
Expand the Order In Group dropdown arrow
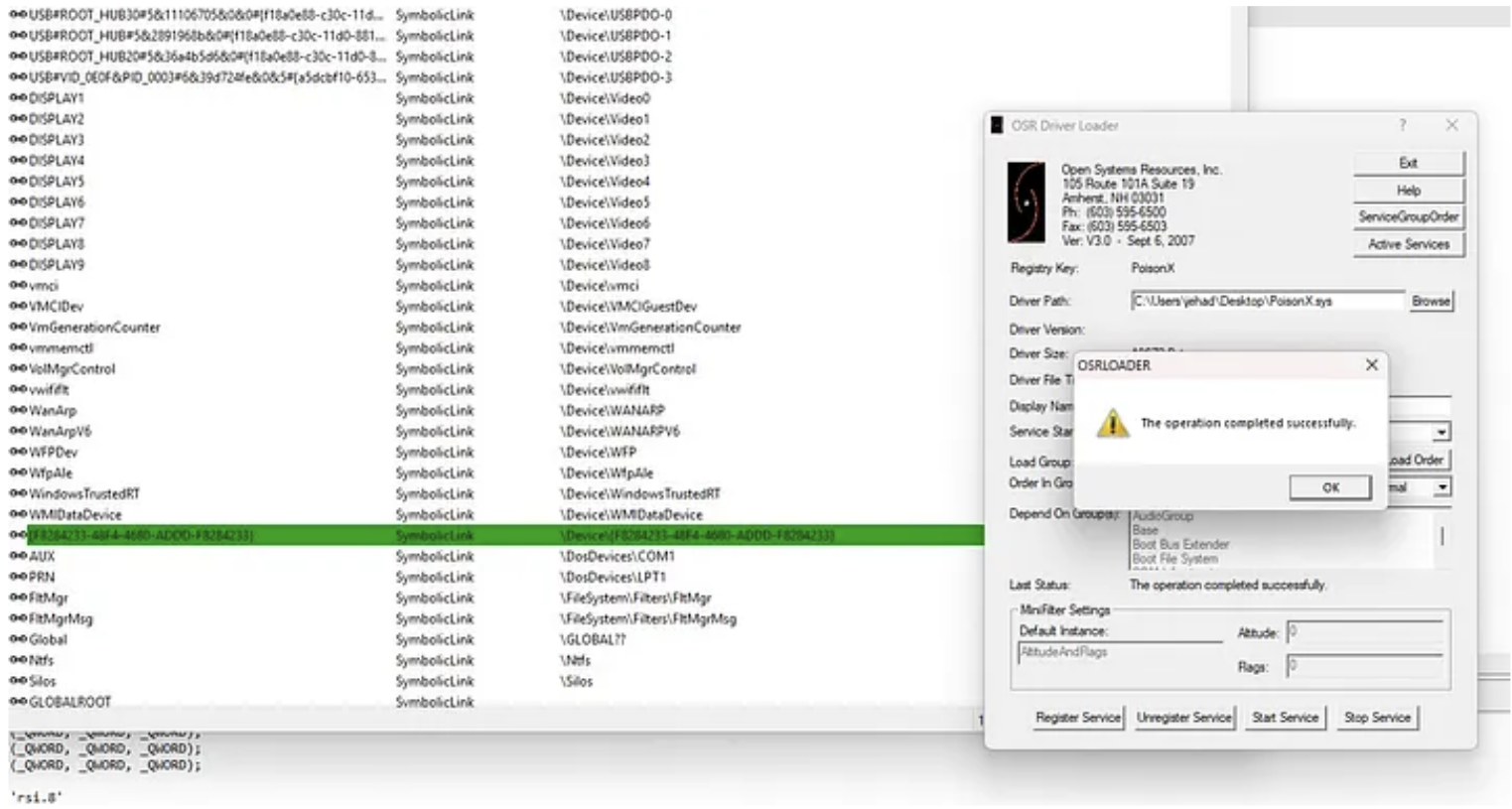pyautogui.click(x=1441, y=487)
